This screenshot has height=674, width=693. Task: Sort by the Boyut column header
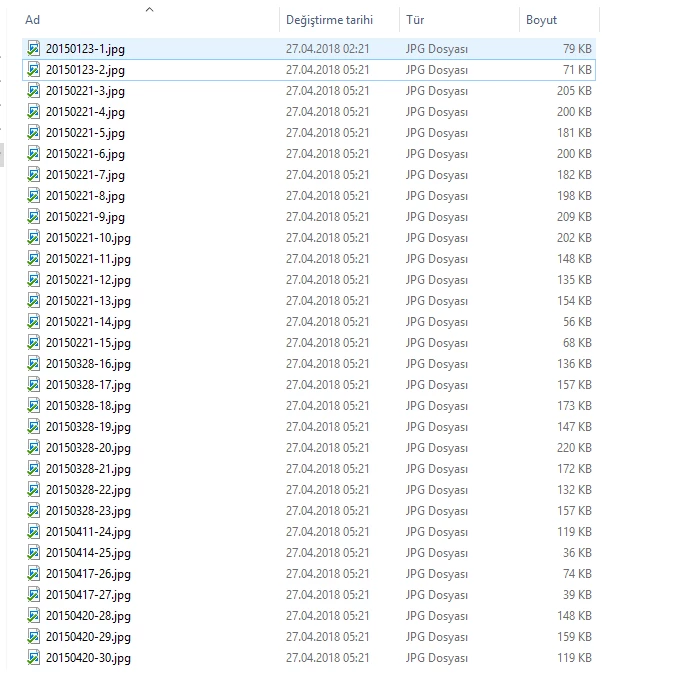[541, 20]
